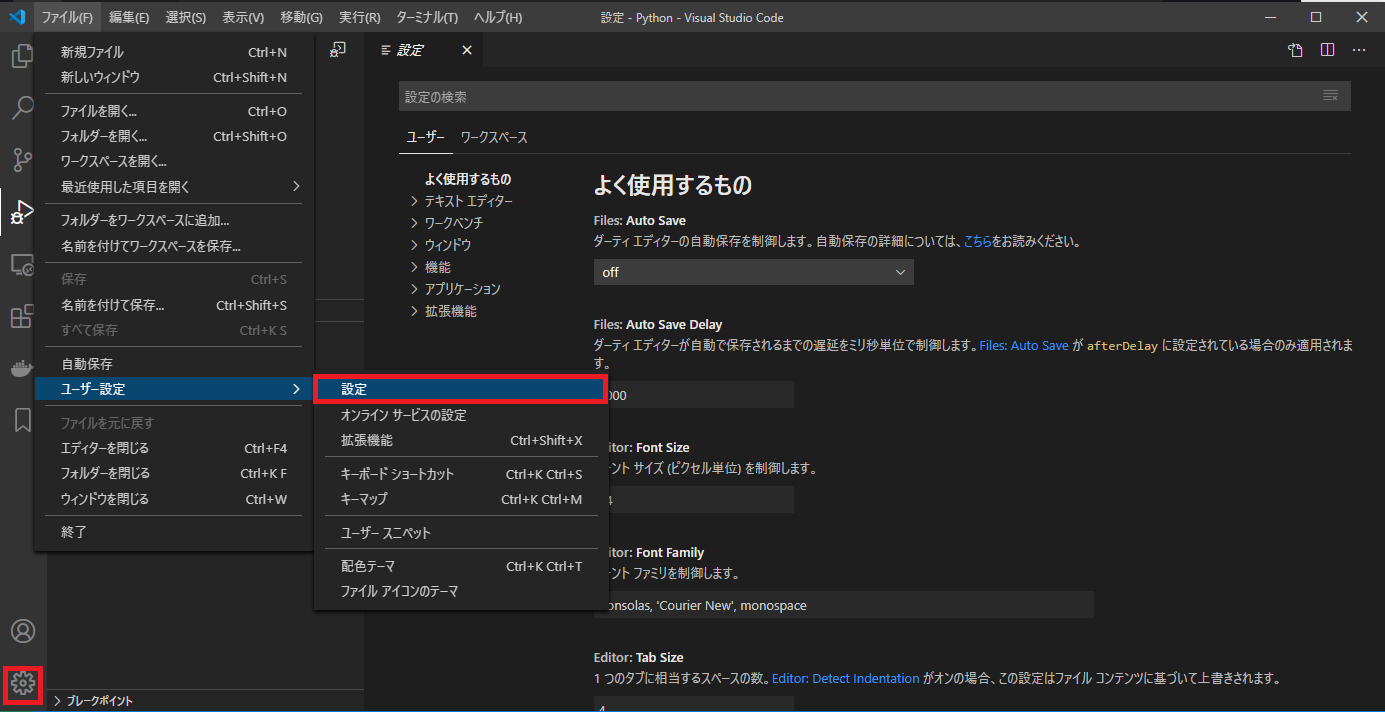Open ユーザー スニペット from the submenu

(x=460, y=533)
